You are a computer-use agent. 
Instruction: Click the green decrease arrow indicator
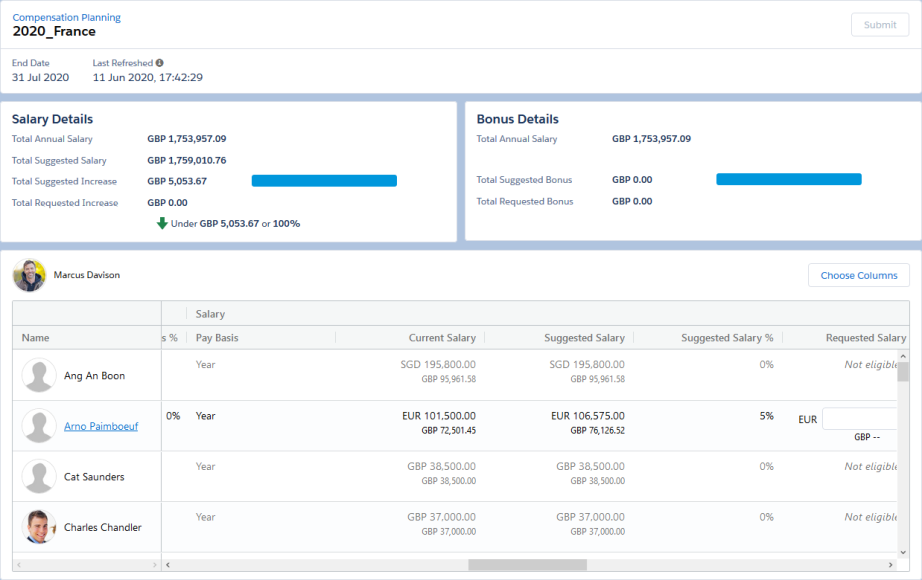point(163,223)
